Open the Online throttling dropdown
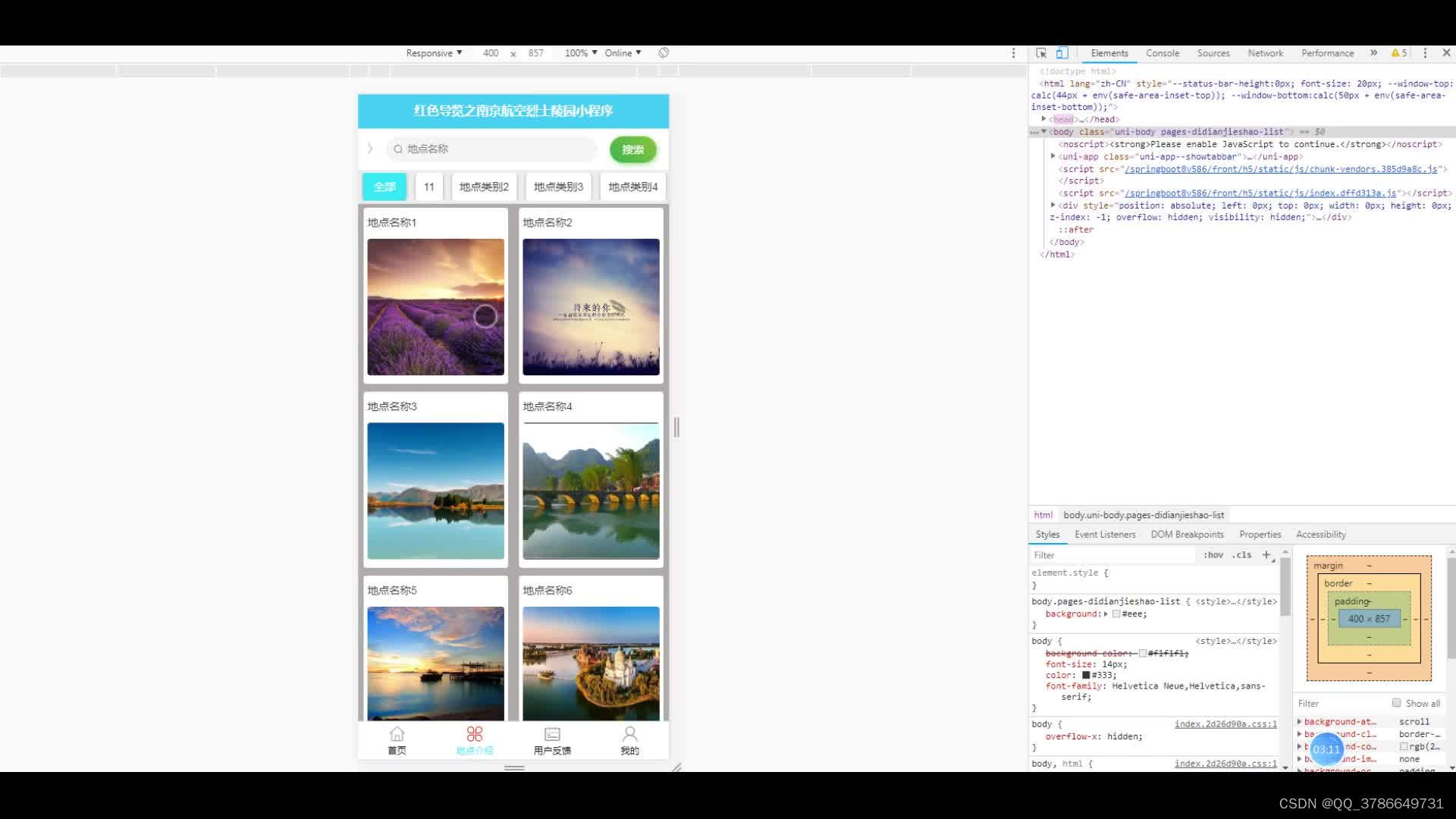This screenshot has width=1456, height=819. click(623, 53)
